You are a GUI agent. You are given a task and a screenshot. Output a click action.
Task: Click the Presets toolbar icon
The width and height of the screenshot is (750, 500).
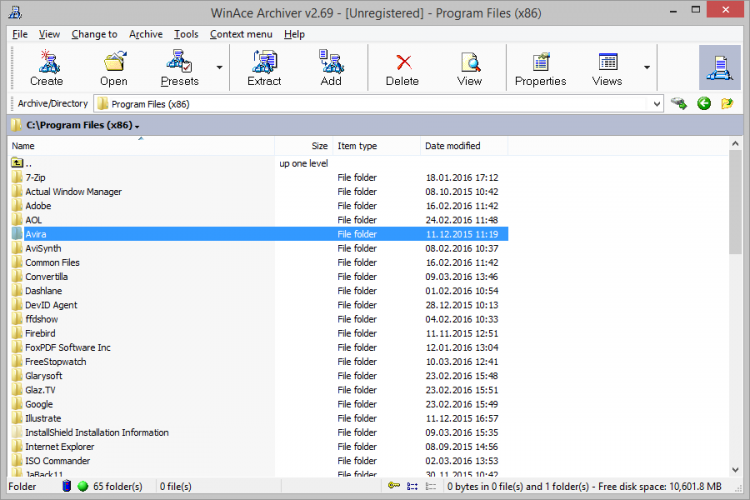[x=179, y=67]
